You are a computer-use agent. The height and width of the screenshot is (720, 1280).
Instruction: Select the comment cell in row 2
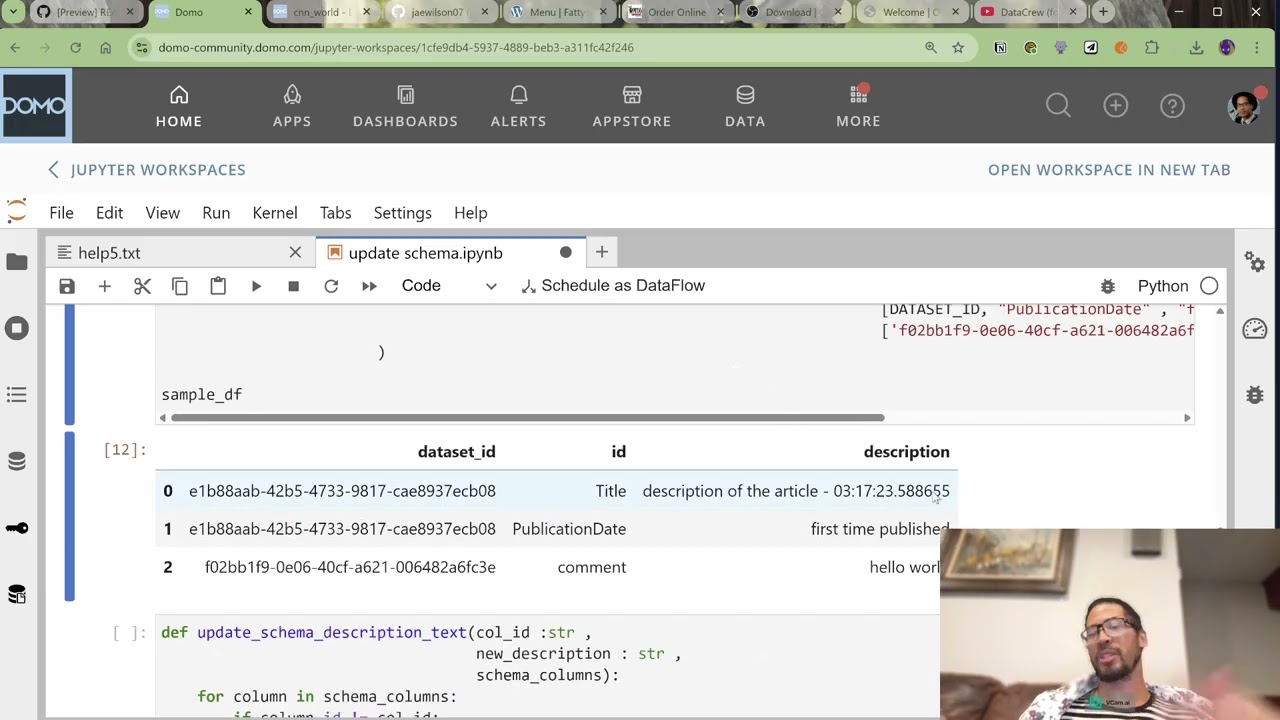click(x=592, y=567)
